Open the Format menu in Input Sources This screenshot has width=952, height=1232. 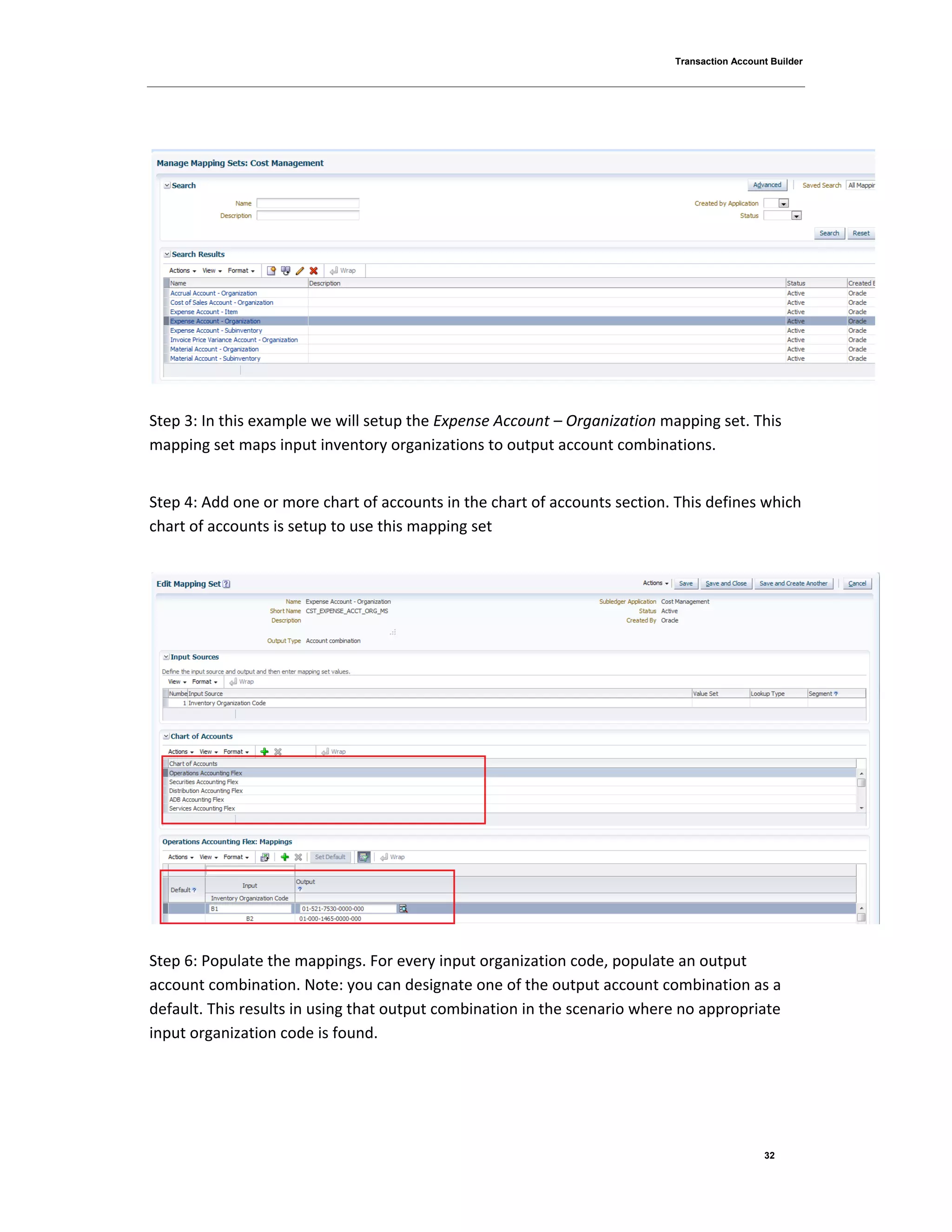[205, 682]
